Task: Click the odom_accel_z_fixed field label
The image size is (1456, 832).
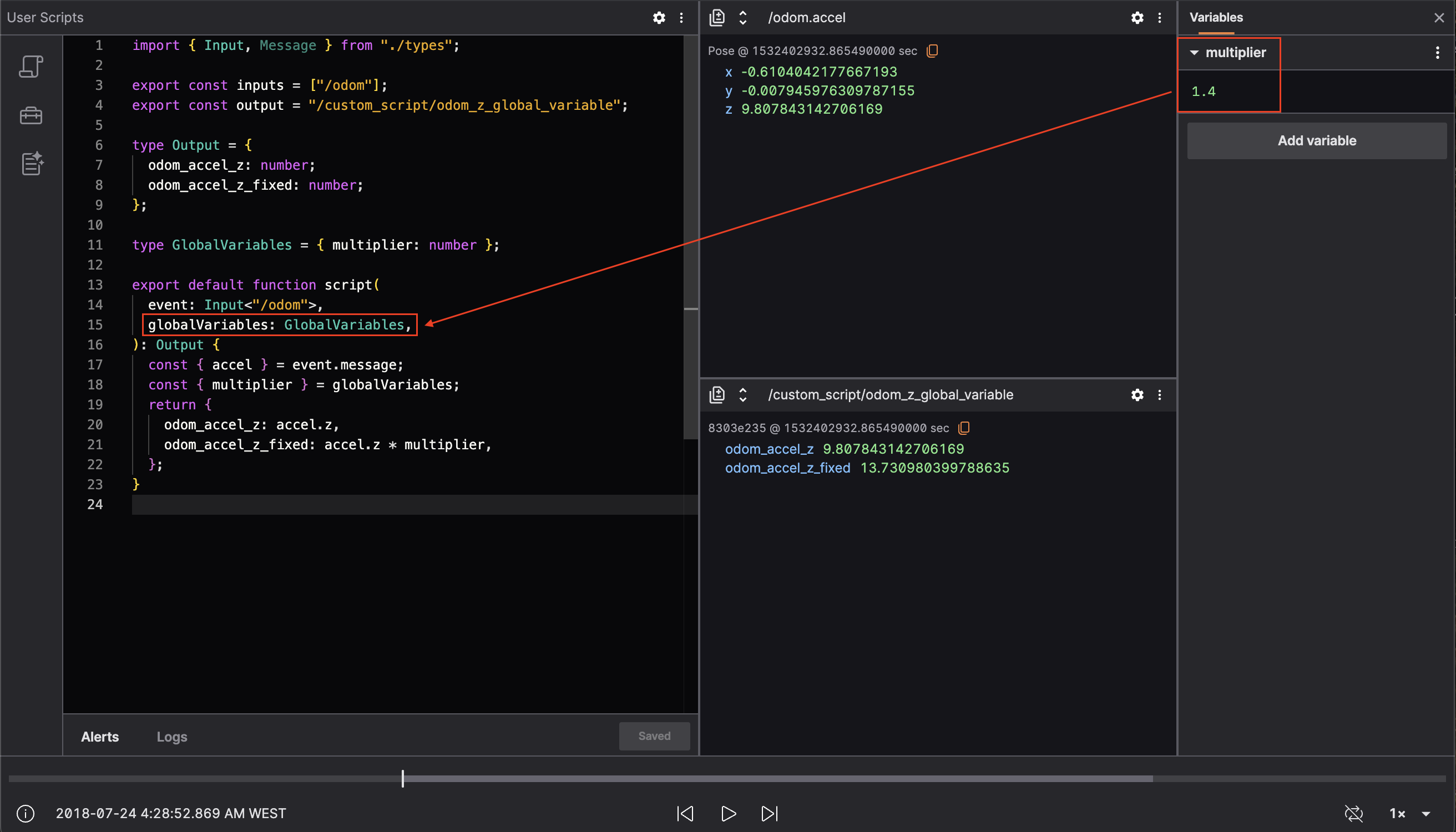Action: point(787,468)
